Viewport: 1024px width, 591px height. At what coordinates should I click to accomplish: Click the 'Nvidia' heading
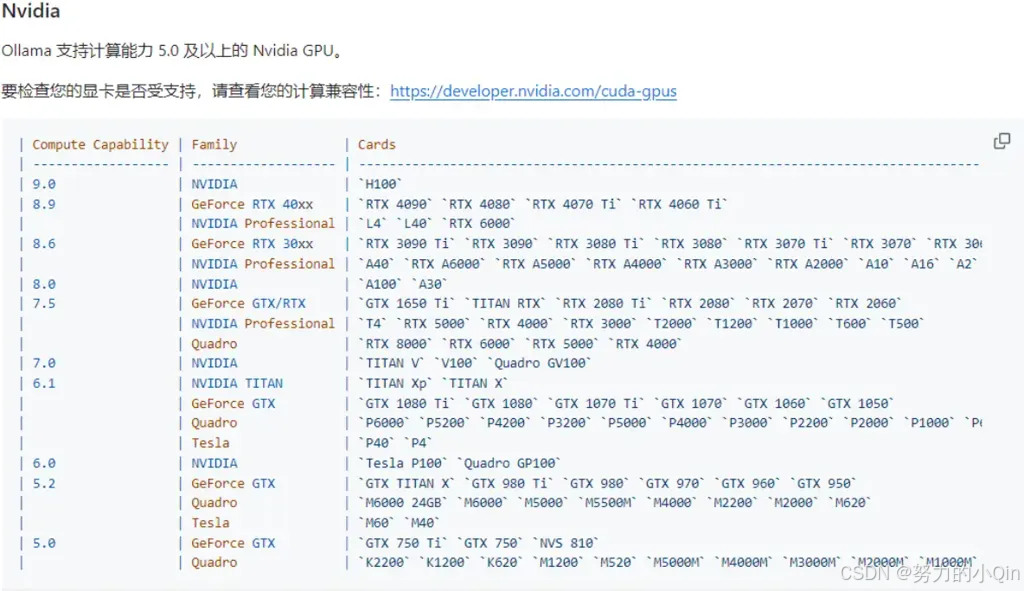point(31,11)
